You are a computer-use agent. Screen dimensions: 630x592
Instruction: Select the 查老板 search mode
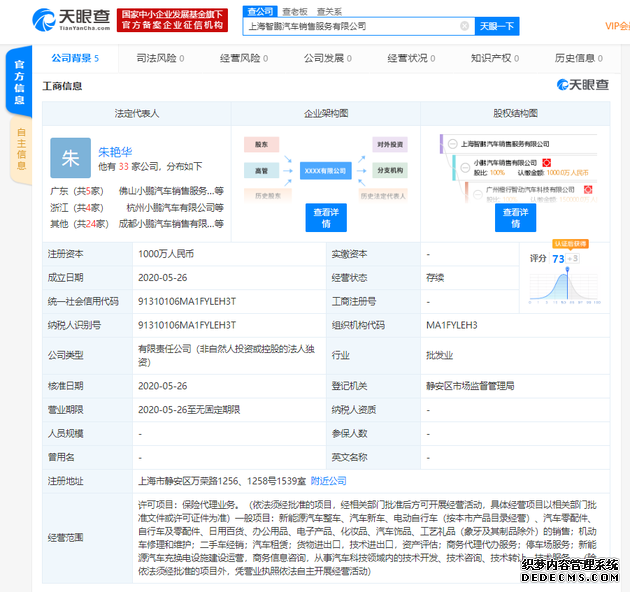tap(295, 12)
